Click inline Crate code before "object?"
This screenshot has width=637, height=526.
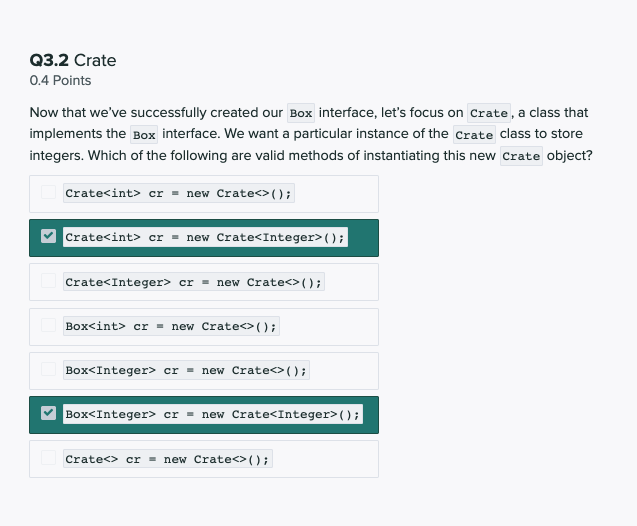coord(521,157)
